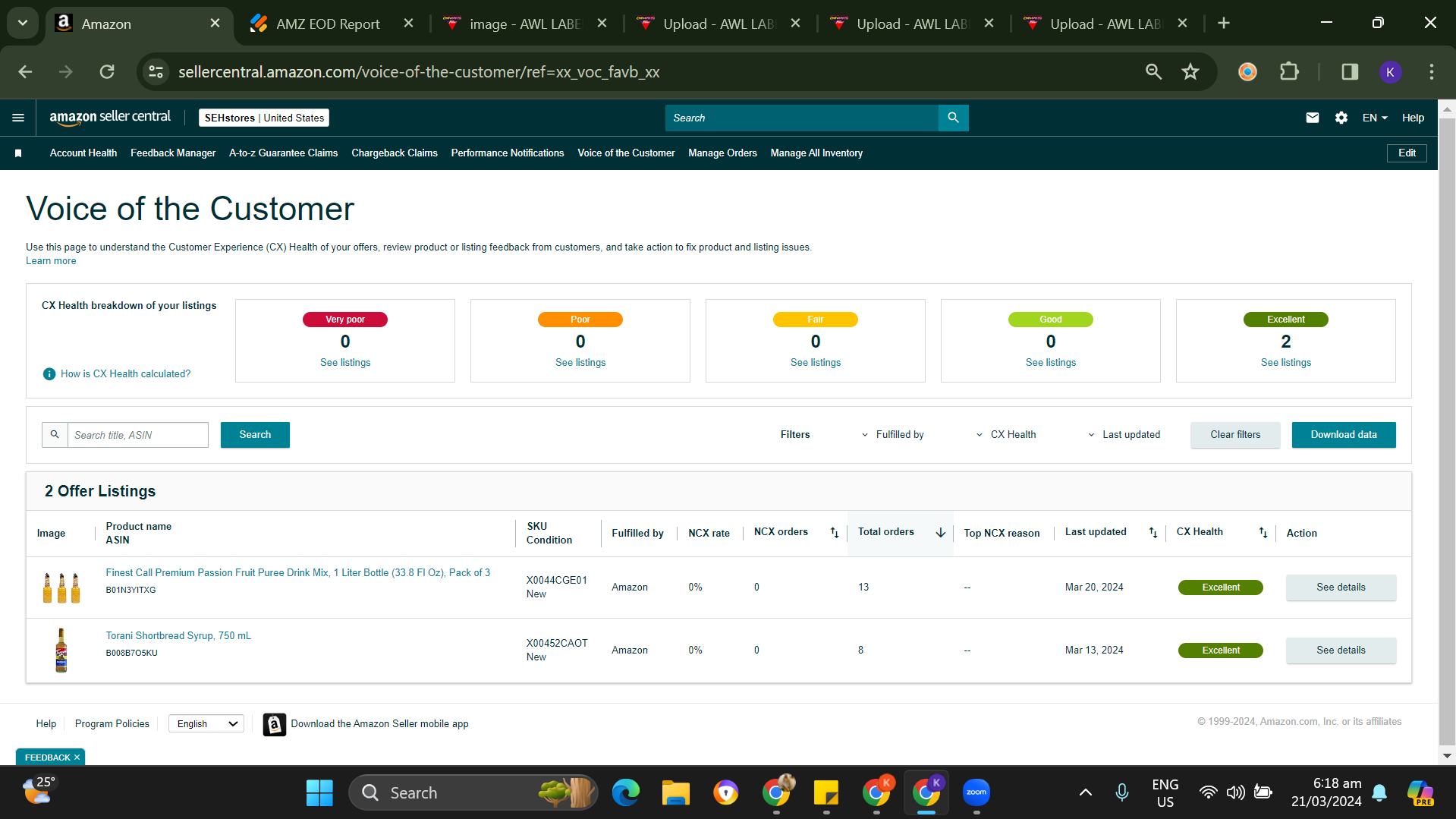1456x819 pixels.
Task: Click the Amazon Seller mobile app icon
Action: (x=275, y=724)
